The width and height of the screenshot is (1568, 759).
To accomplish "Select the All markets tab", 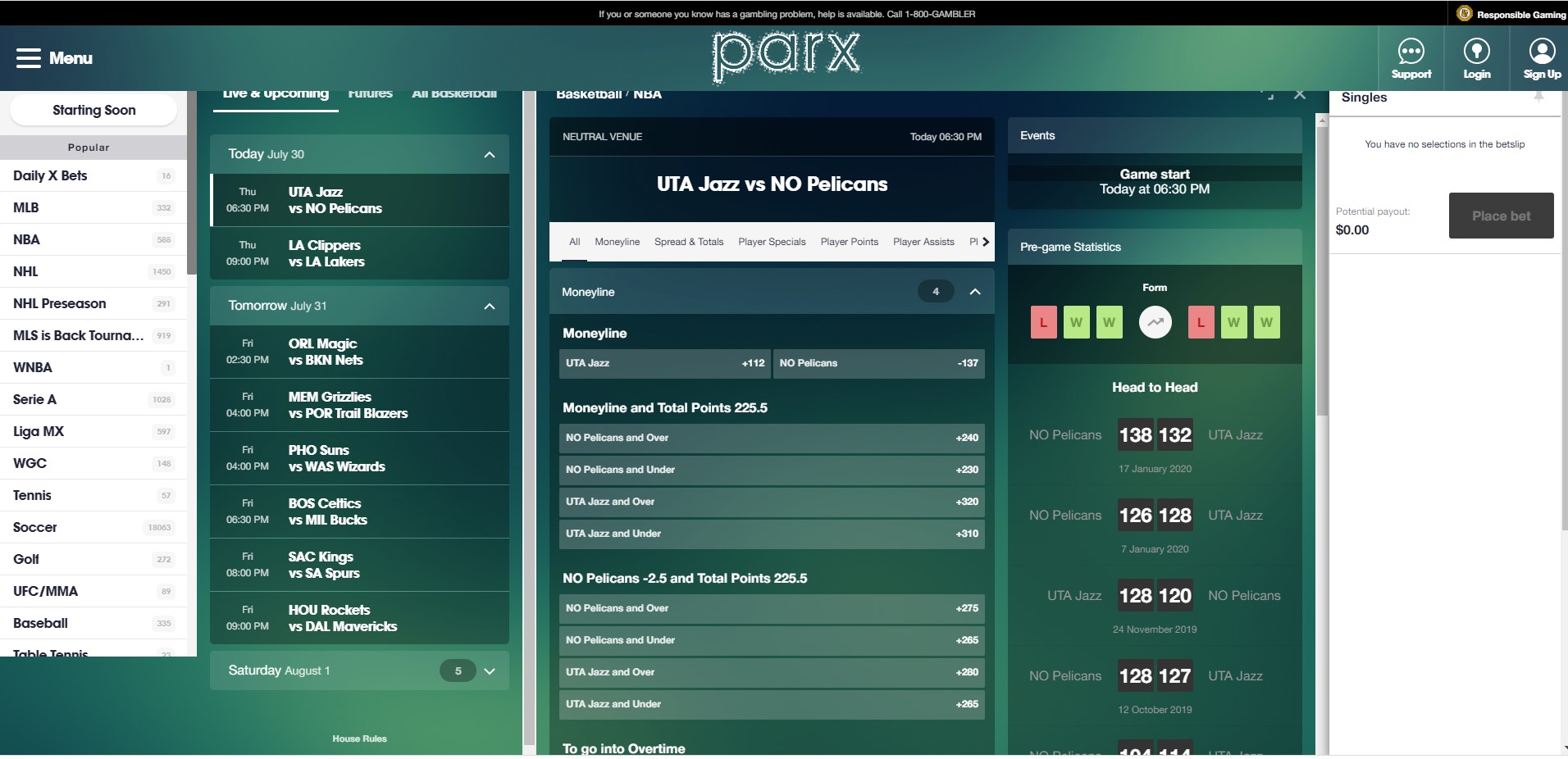I will click(575, 242).
